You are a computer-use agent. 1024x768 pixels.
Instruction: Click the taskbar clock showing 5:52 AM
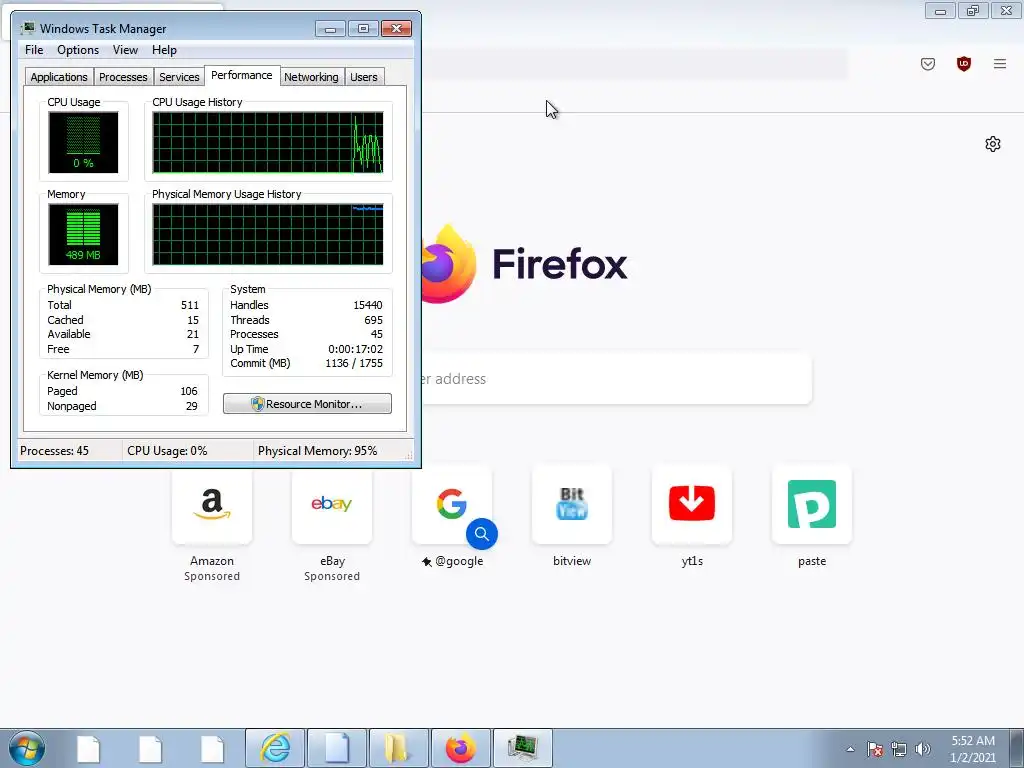click(973, 748)
